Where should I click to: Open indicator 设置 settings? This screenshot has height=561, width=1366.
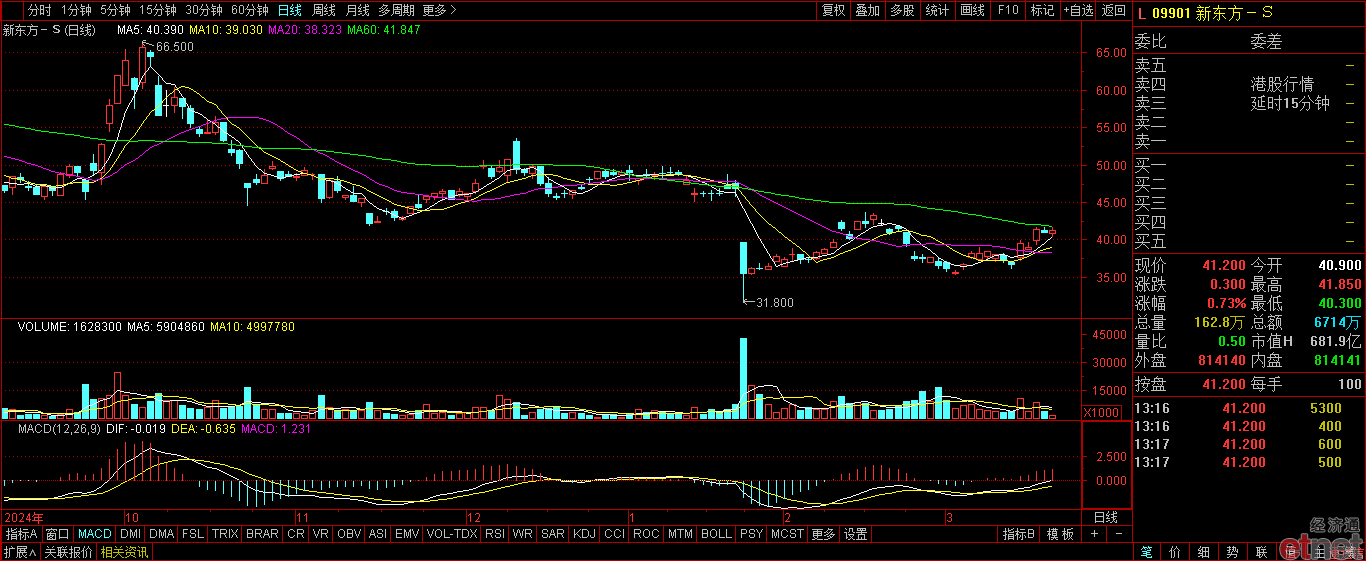coord(855,534)
